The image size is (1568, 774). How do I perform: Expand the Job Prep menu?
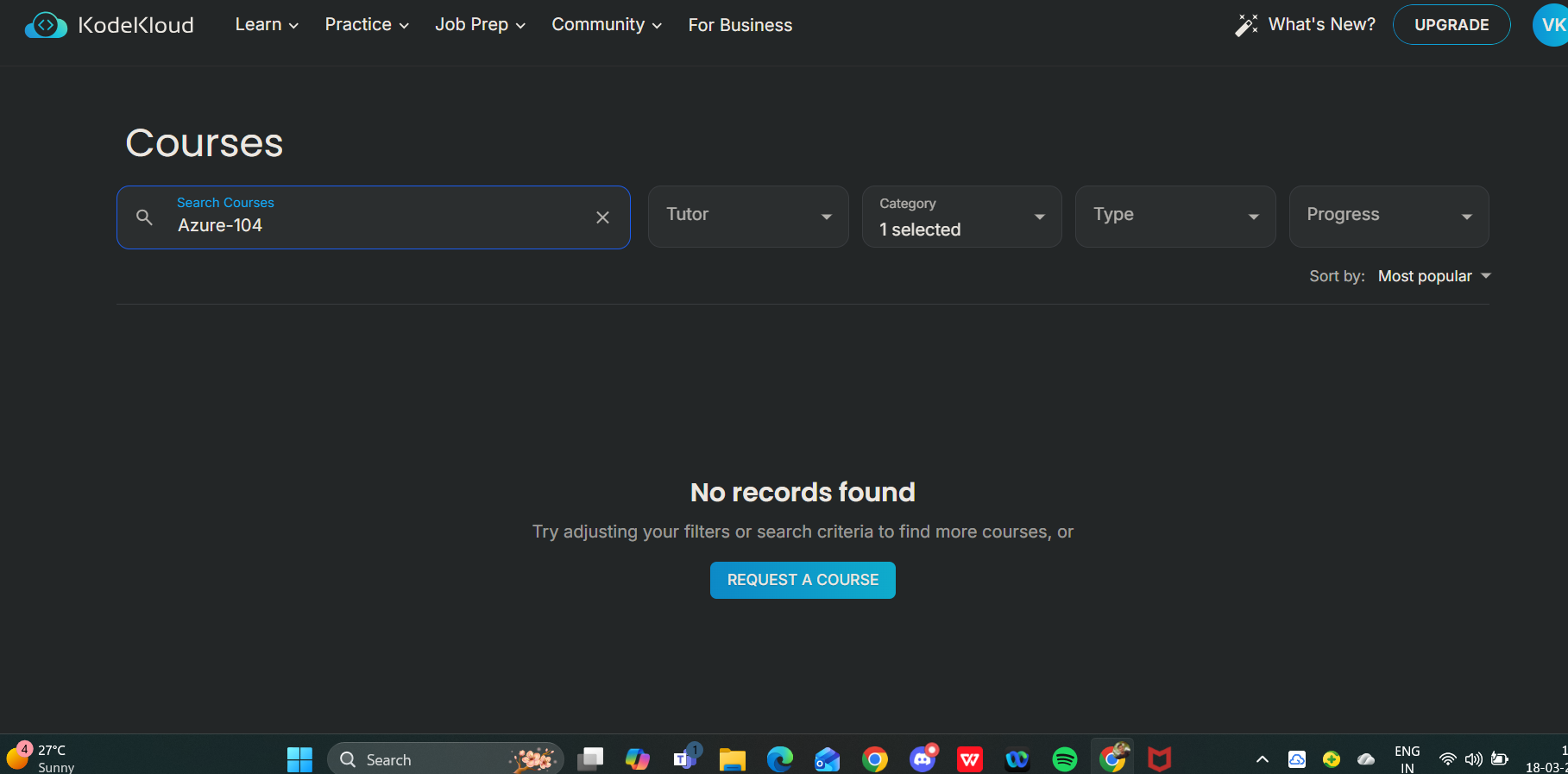(480, 25)
